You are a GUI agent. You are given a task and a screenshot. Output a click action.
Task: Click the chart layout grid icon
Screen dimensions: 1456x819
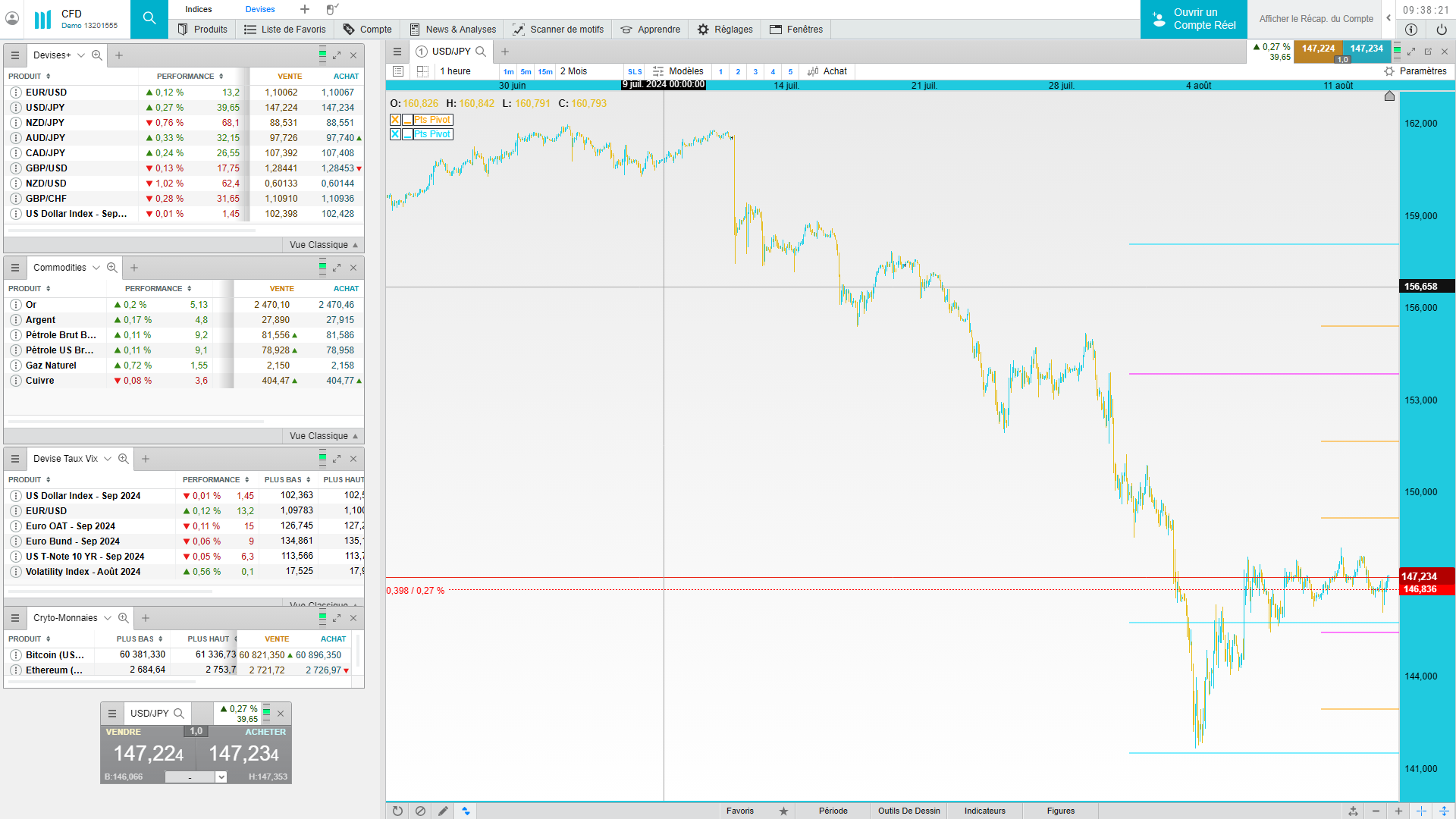coord(423,71)
